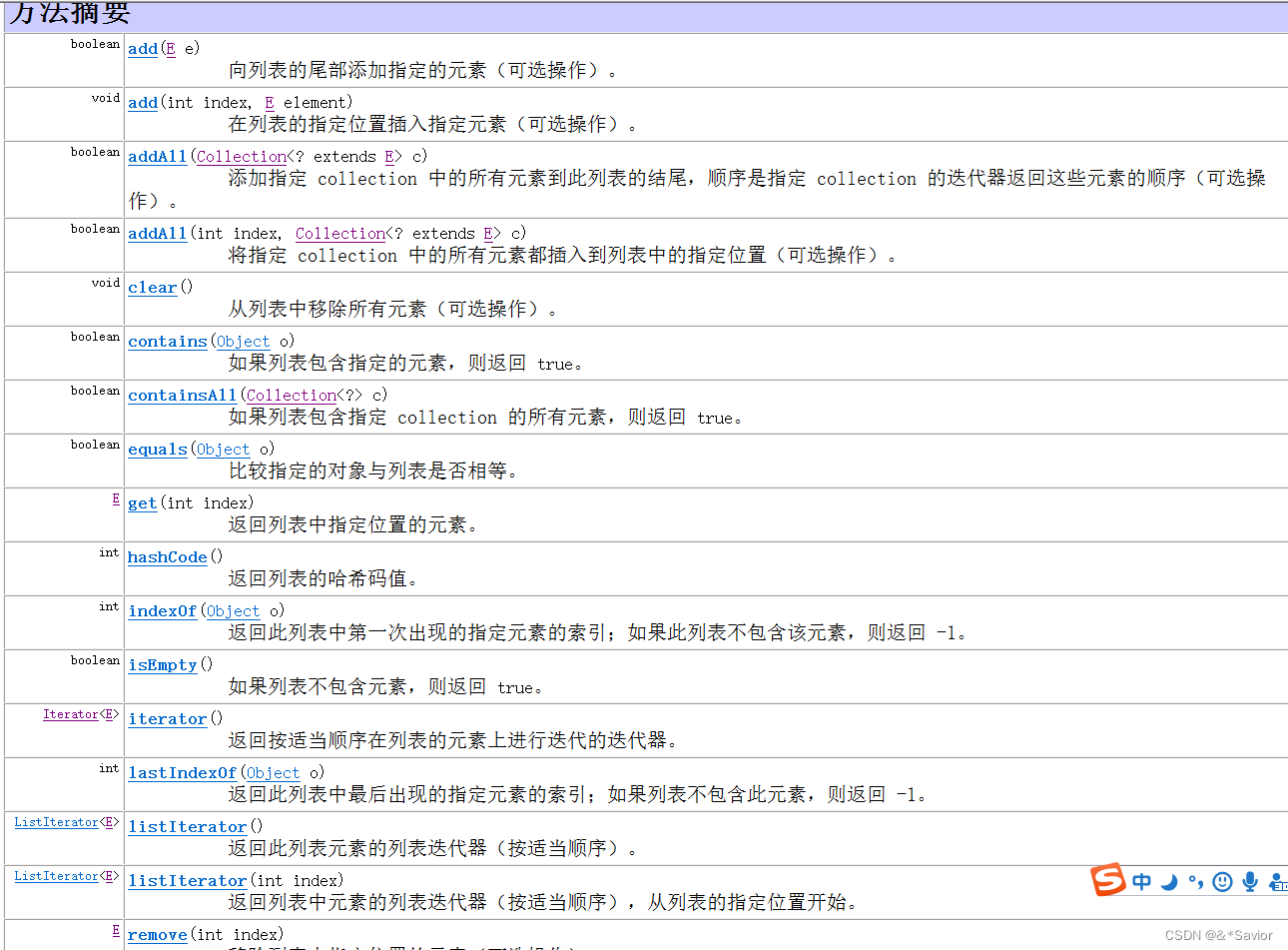The image size is (1288, 950).
Task: Click 'int' return type of hashCode()
Action: click(110, 552)
